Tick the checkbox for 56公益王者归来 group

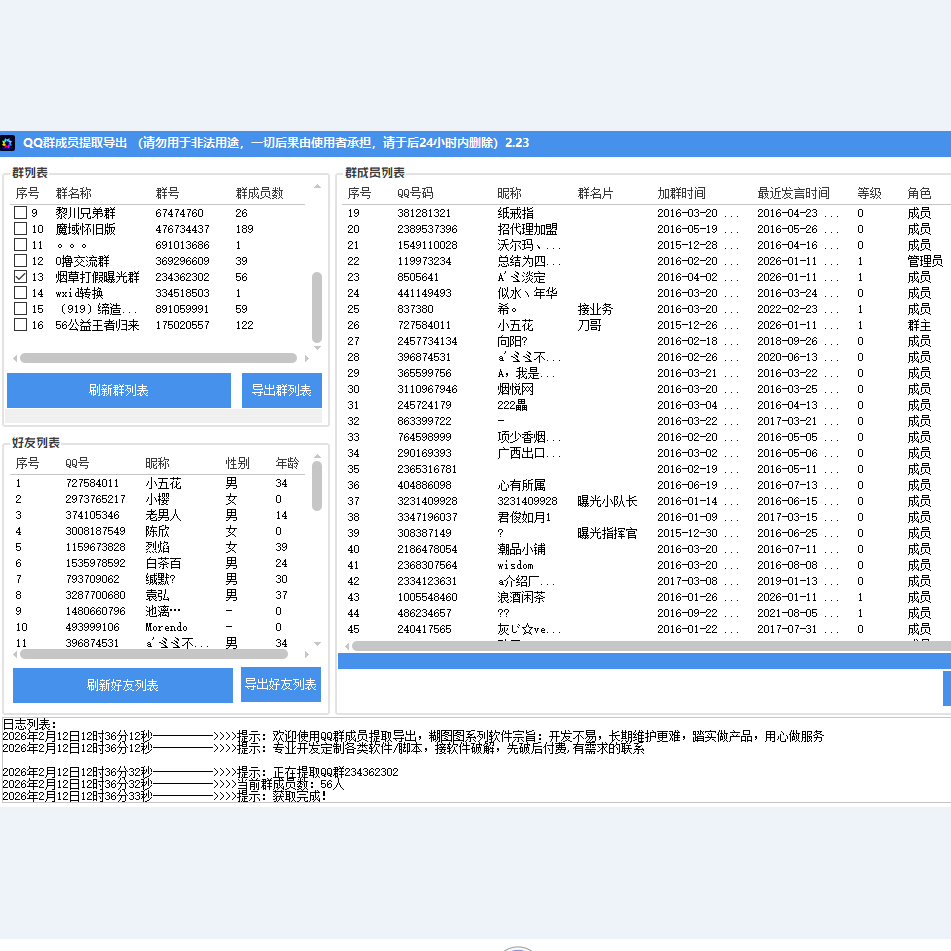click(20, 325)
